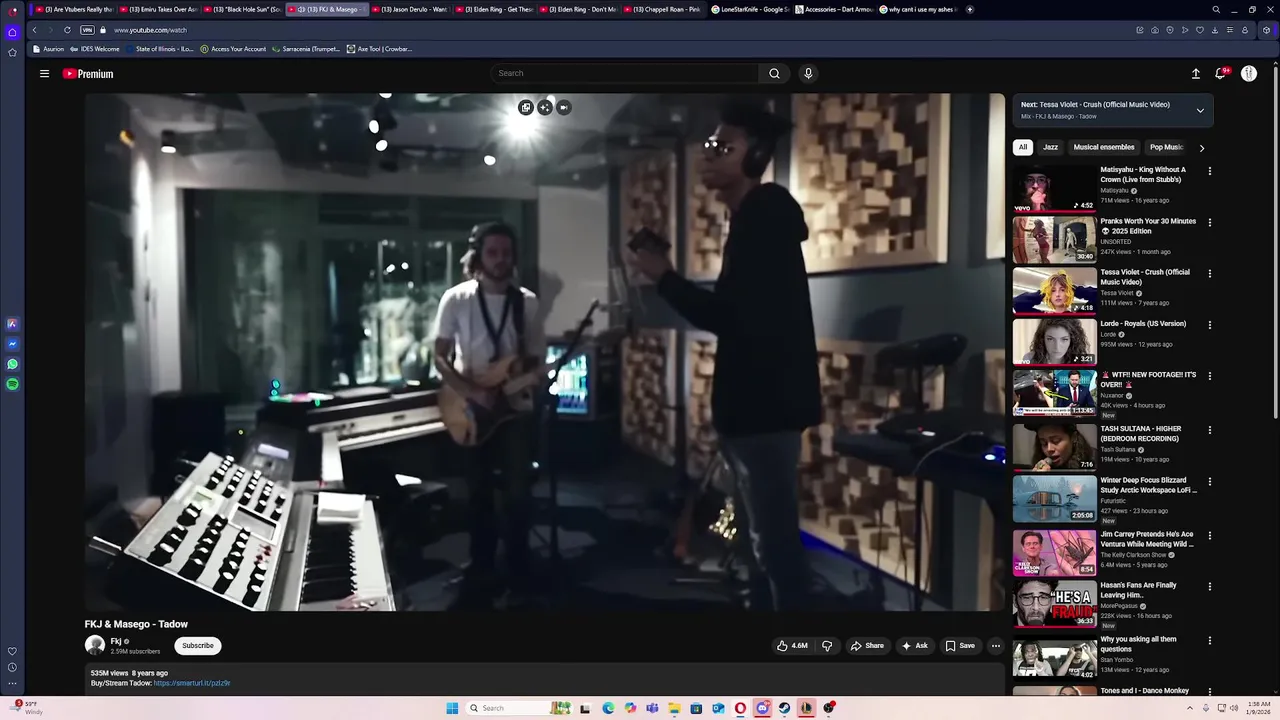Open options for the Matisyahu video
1280x720 pixels.
[x=1209, y=171]
